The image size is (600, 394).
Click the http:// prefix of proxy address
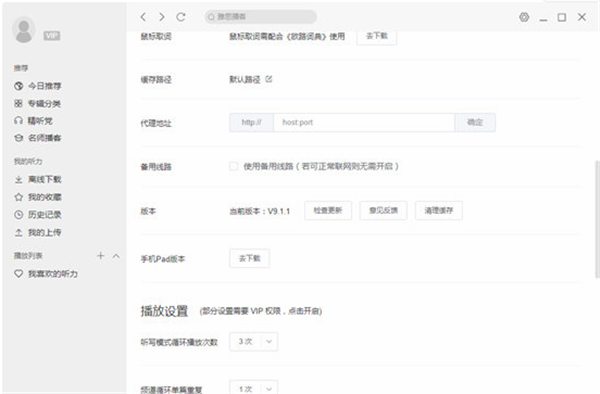[251, 122]
